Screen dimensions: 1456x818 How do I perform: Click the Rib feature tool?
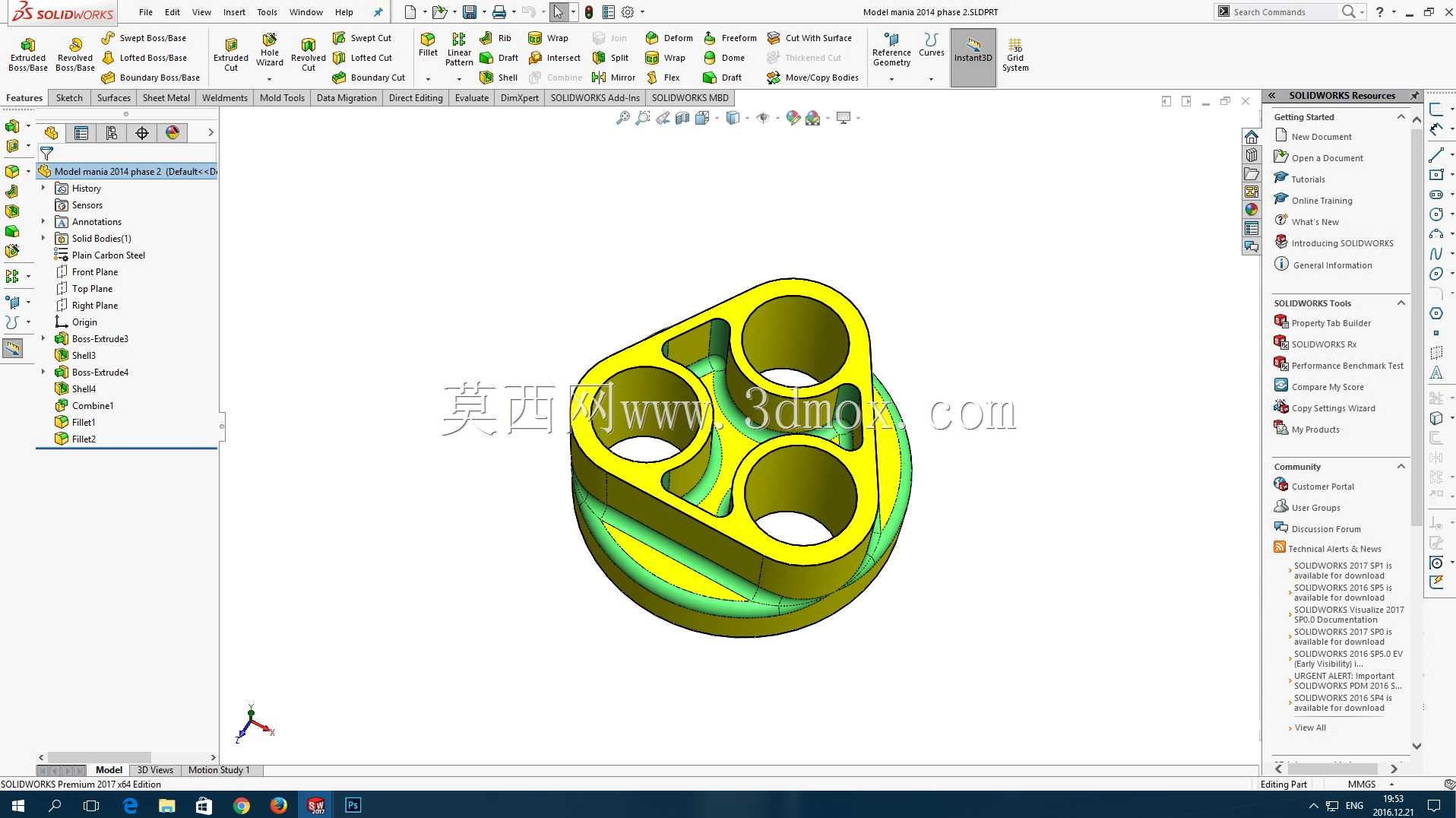(x=495, y=38)
